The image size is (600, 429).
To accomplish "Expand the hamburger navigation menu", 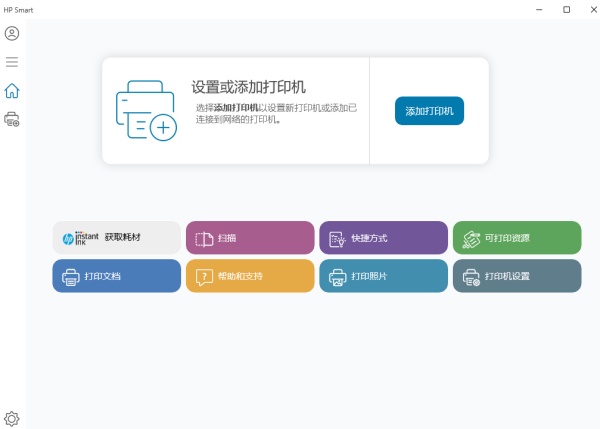I will pyautogui.click(x=12, y=62).
